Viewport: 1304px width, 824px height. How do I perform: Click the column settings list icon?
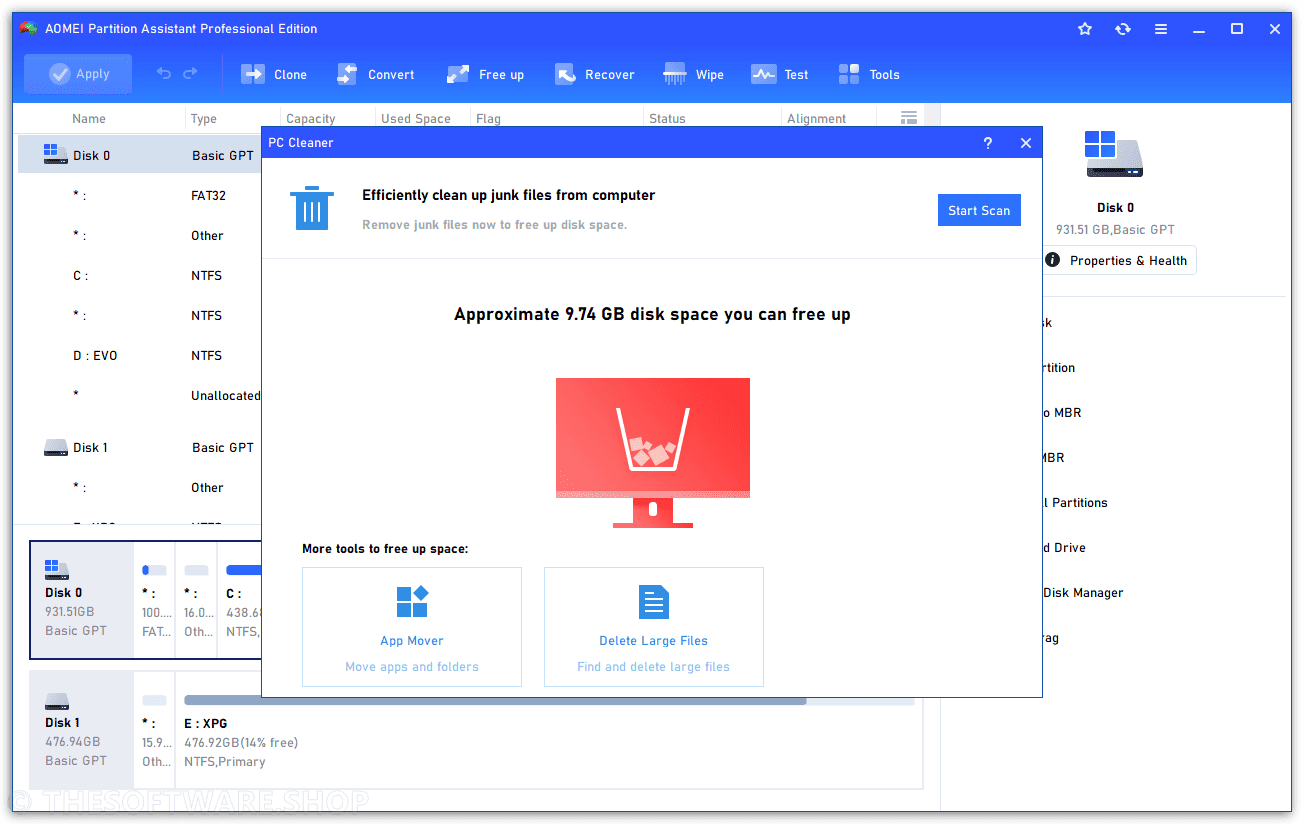tap(909, 118)
